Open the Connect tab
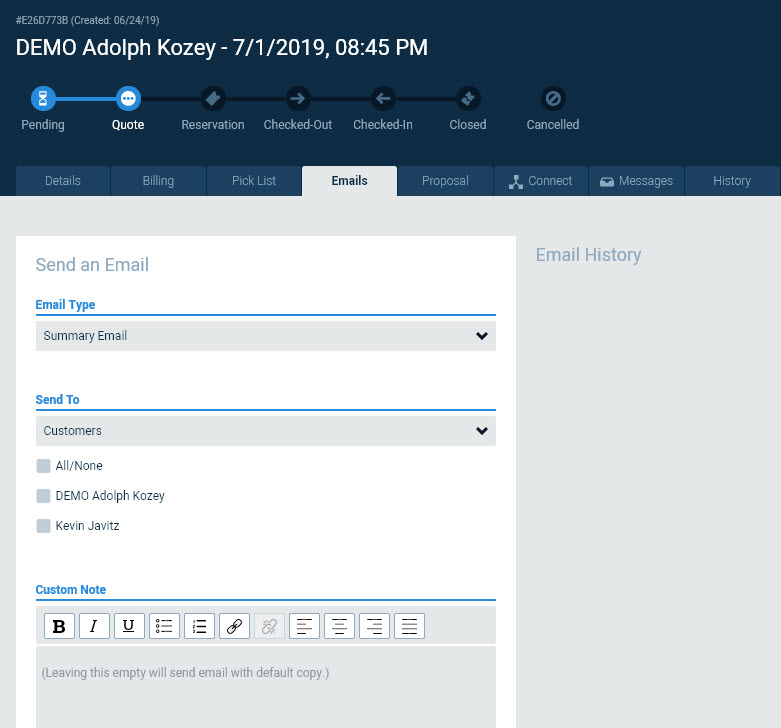781x728 pixels. (541, 181)
